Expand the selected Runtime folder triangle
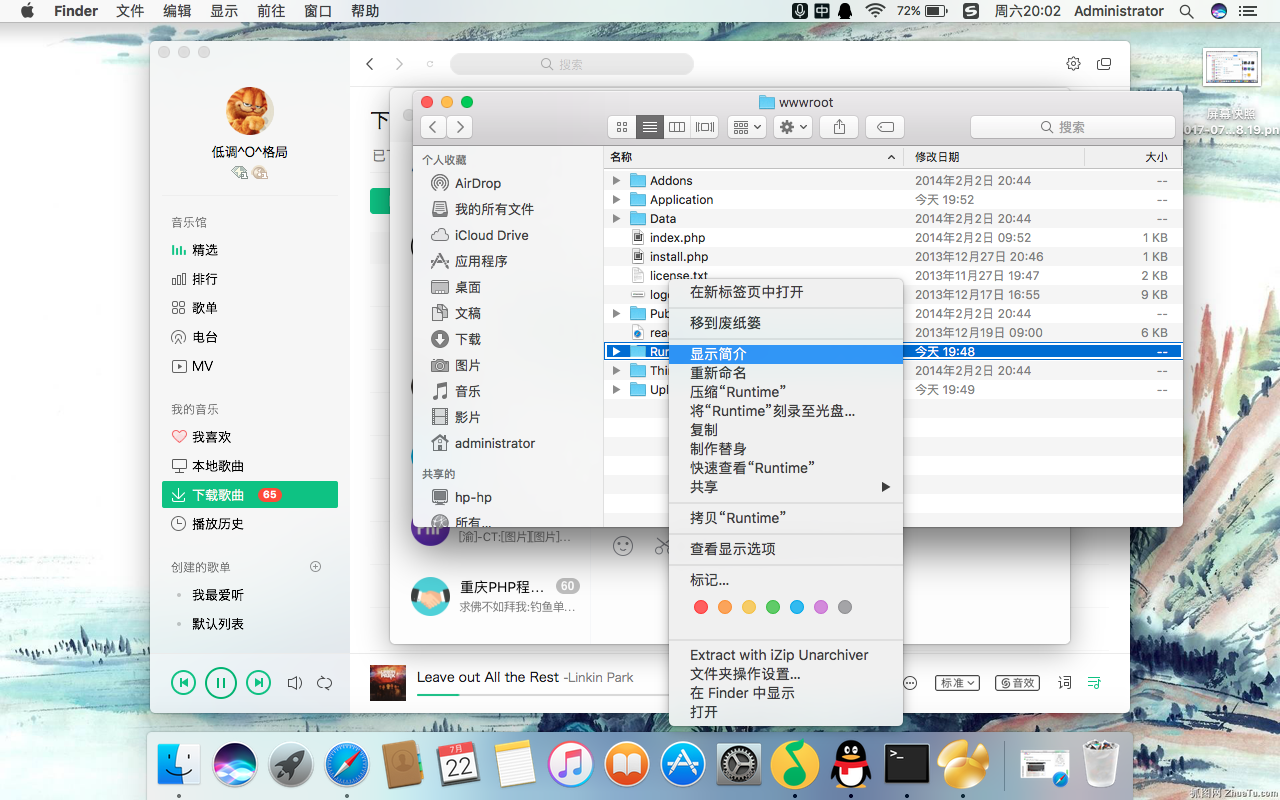The height and width of the screenshot is (800, 1280). (616, 352)
